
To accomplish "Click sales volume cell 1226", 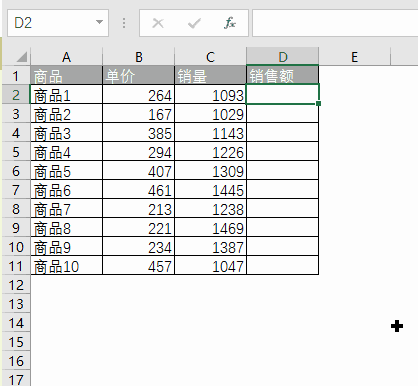I will (x=210, y=151).
